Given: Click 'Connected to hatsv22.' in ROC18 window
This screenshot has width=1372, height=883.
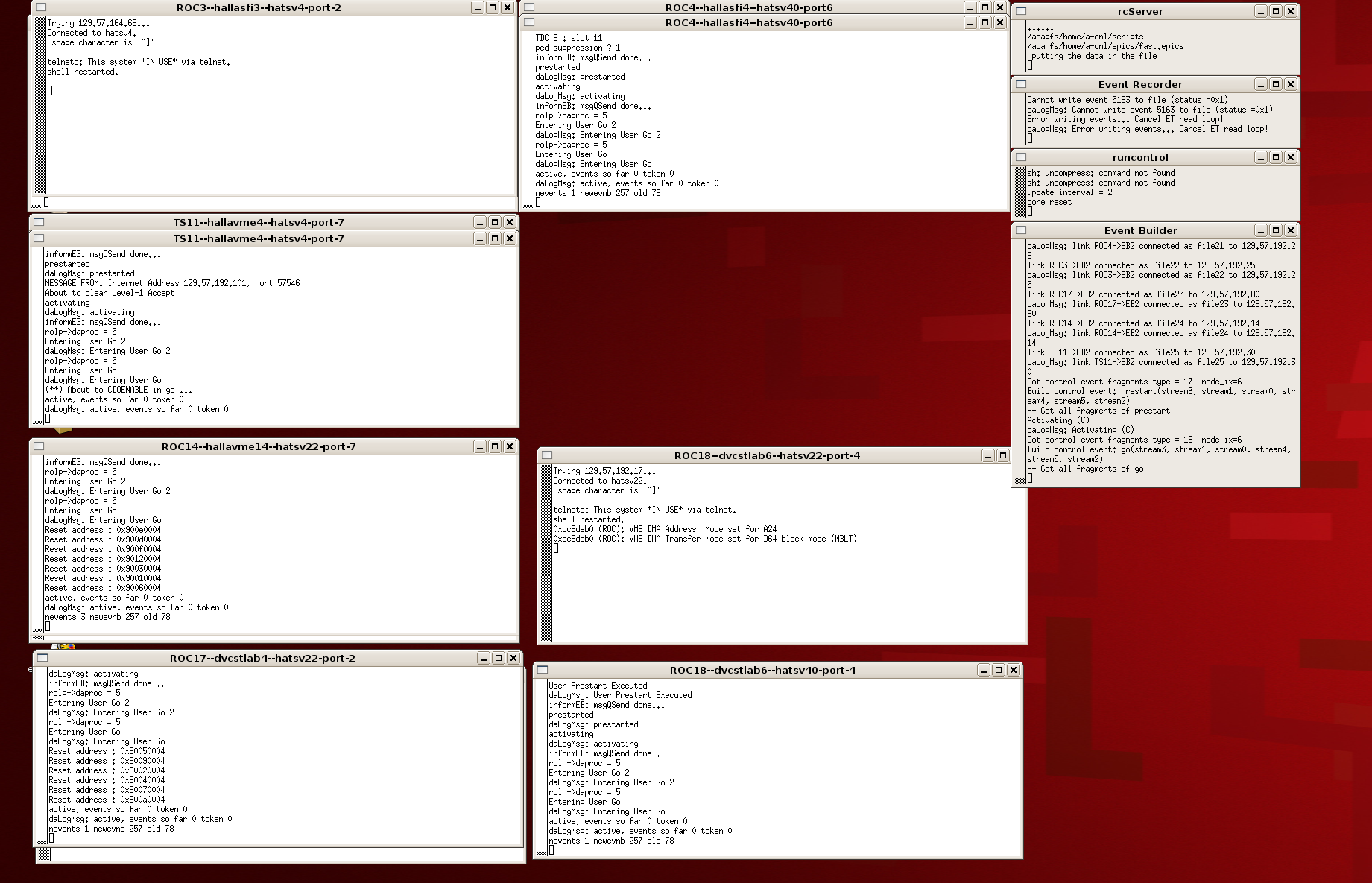Looking at the screenshot, I should (x=600, y=481).
